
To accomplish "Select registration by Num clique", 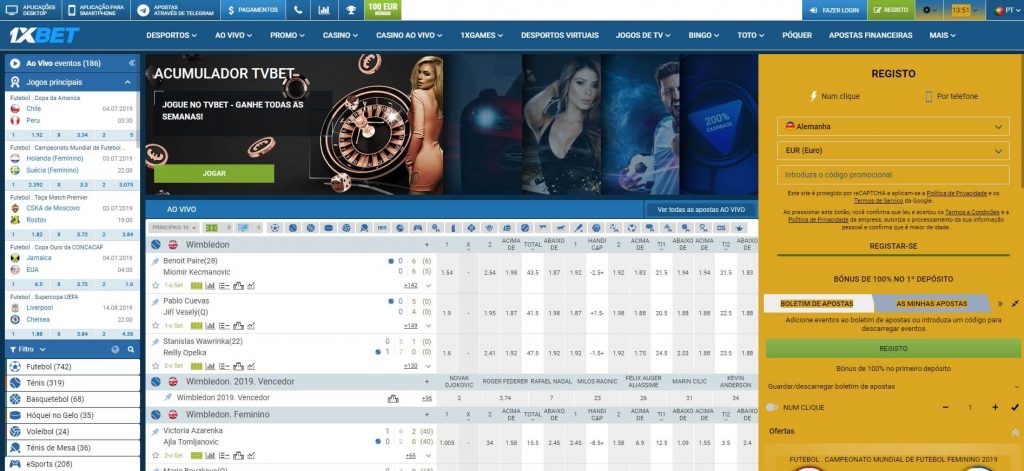I will coord(835,97).
